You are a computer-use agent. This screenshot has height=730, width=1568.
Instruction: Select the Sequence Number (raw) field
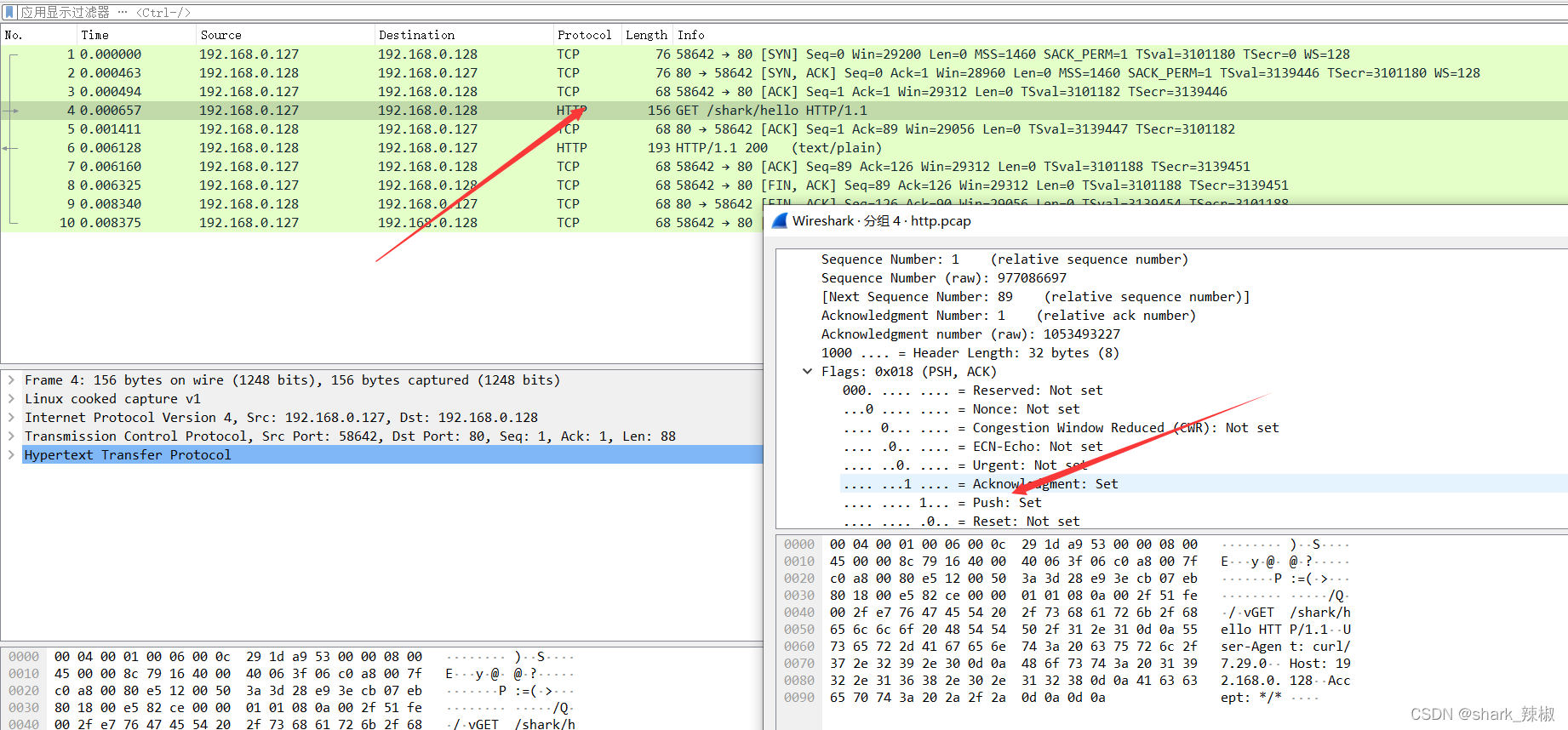943,278
